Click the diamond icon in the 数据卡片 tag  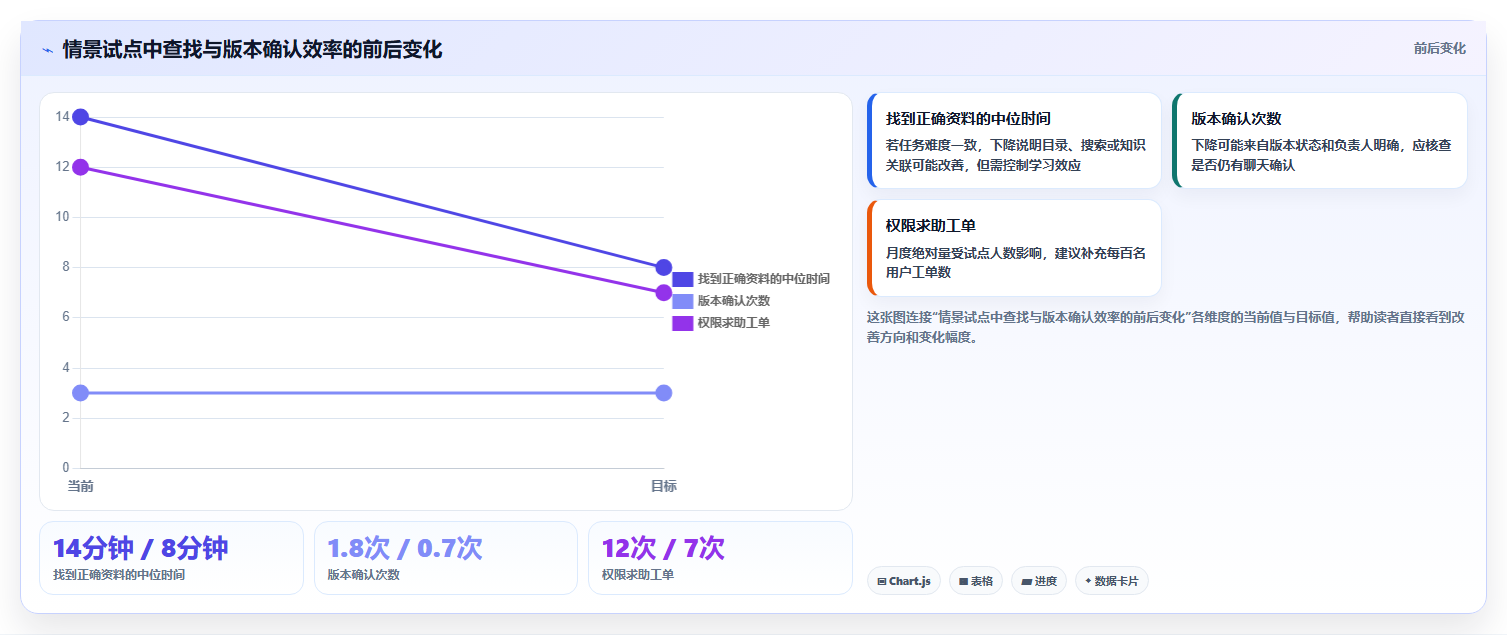(x=1088, y=580)
